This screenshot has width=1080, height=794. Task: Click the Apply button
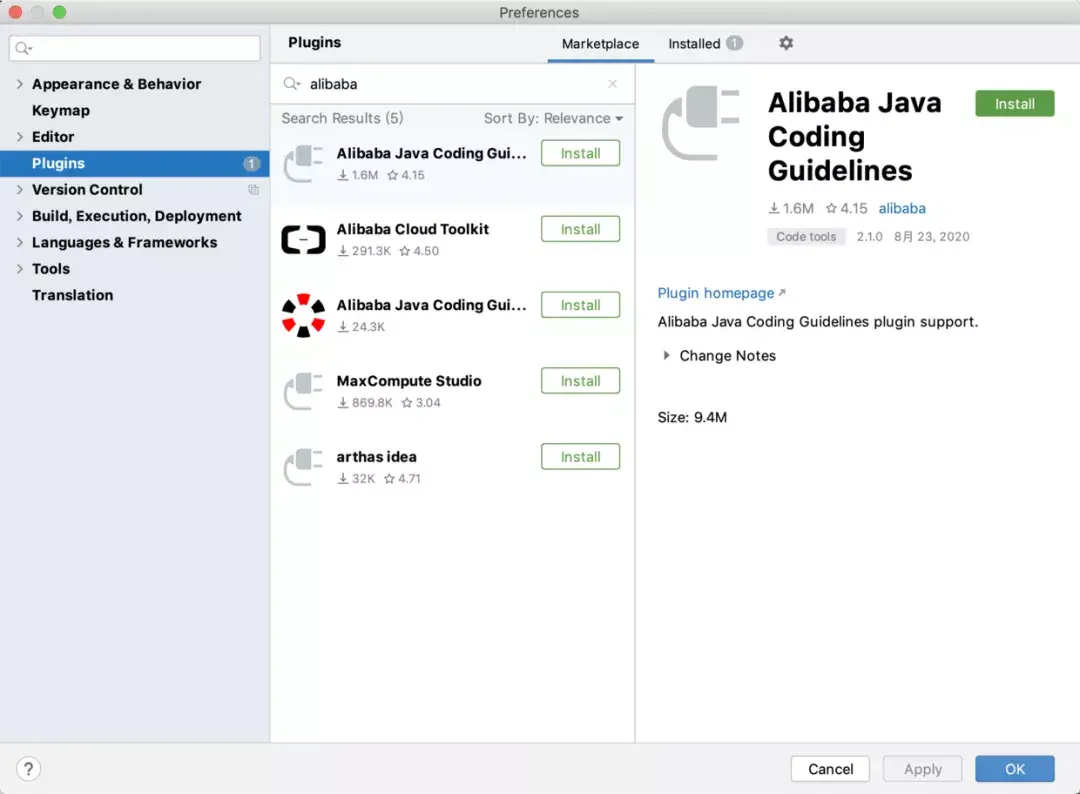coord(922,769)
